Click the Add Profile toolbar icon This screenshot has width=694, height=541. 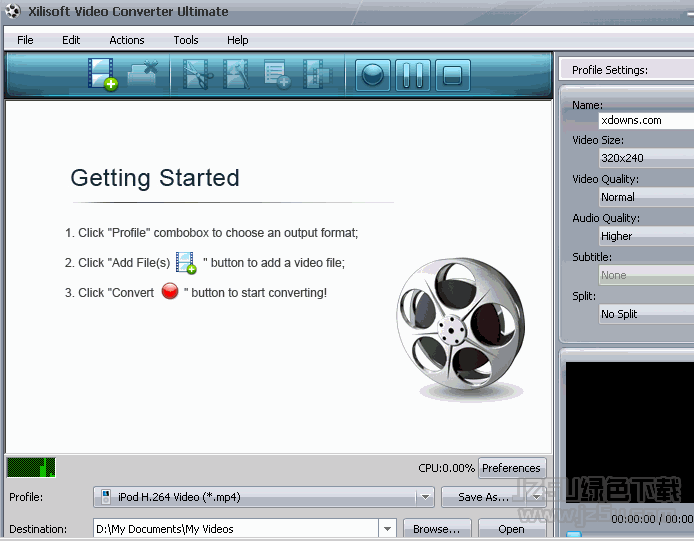(277, 75)
